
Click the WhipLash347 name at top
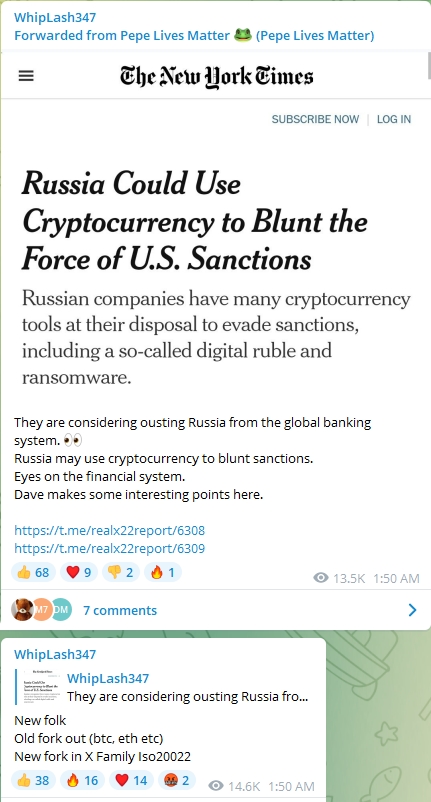[x=55, y=17]
